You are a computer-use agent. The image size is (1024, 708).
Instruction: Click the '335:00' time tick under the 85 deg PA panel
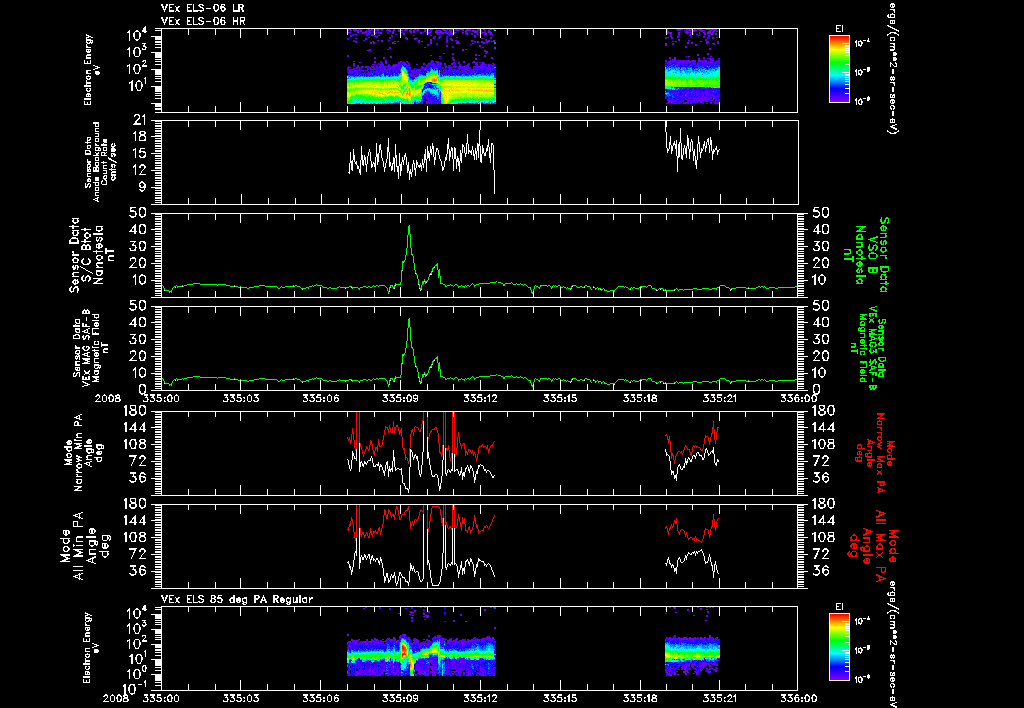[x=161, y=698]
